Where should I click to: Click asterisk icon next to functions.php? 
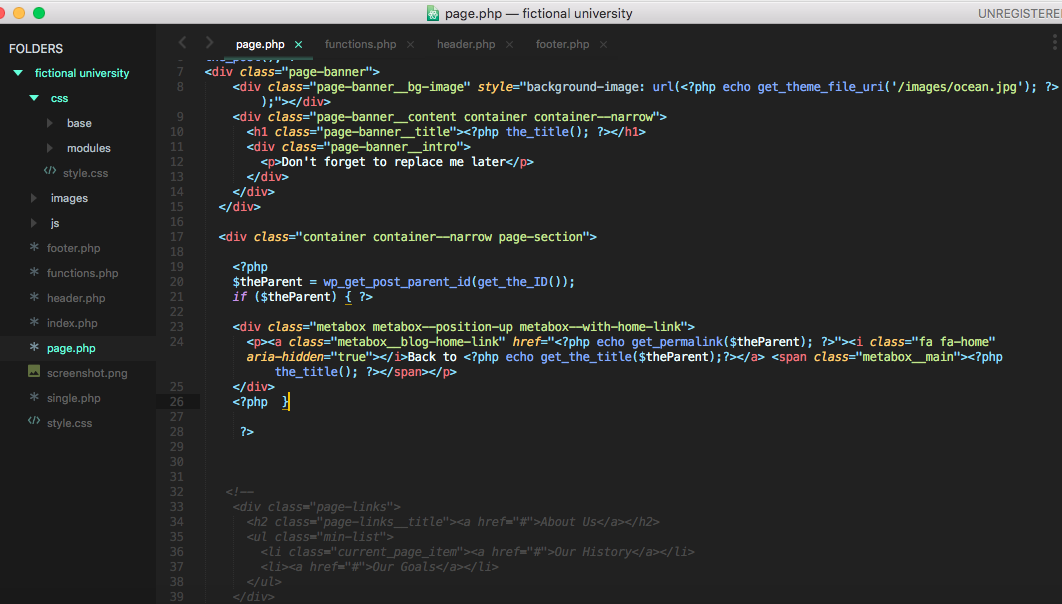pos(34,272)
